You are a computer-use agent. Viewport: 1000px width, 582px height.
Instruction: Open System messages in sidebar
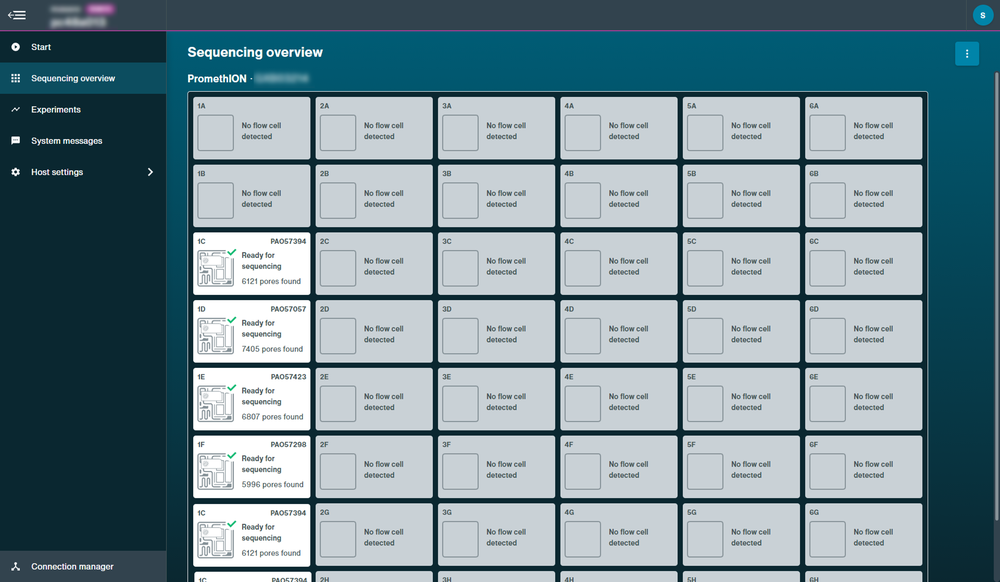83,141
